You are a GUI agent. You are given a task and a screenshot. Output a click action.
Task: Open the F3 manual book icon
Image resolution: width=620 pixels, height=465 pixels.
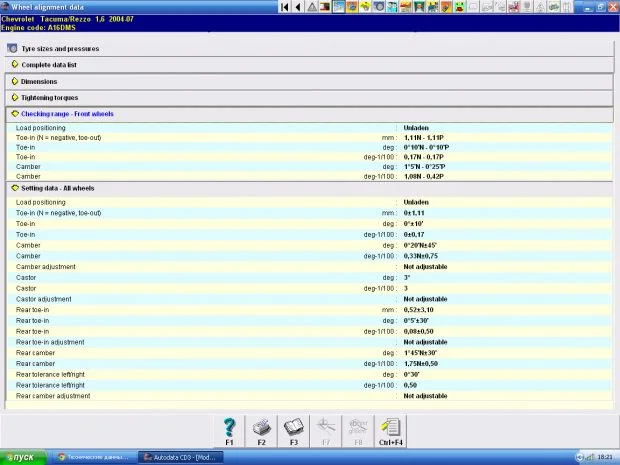293,430
